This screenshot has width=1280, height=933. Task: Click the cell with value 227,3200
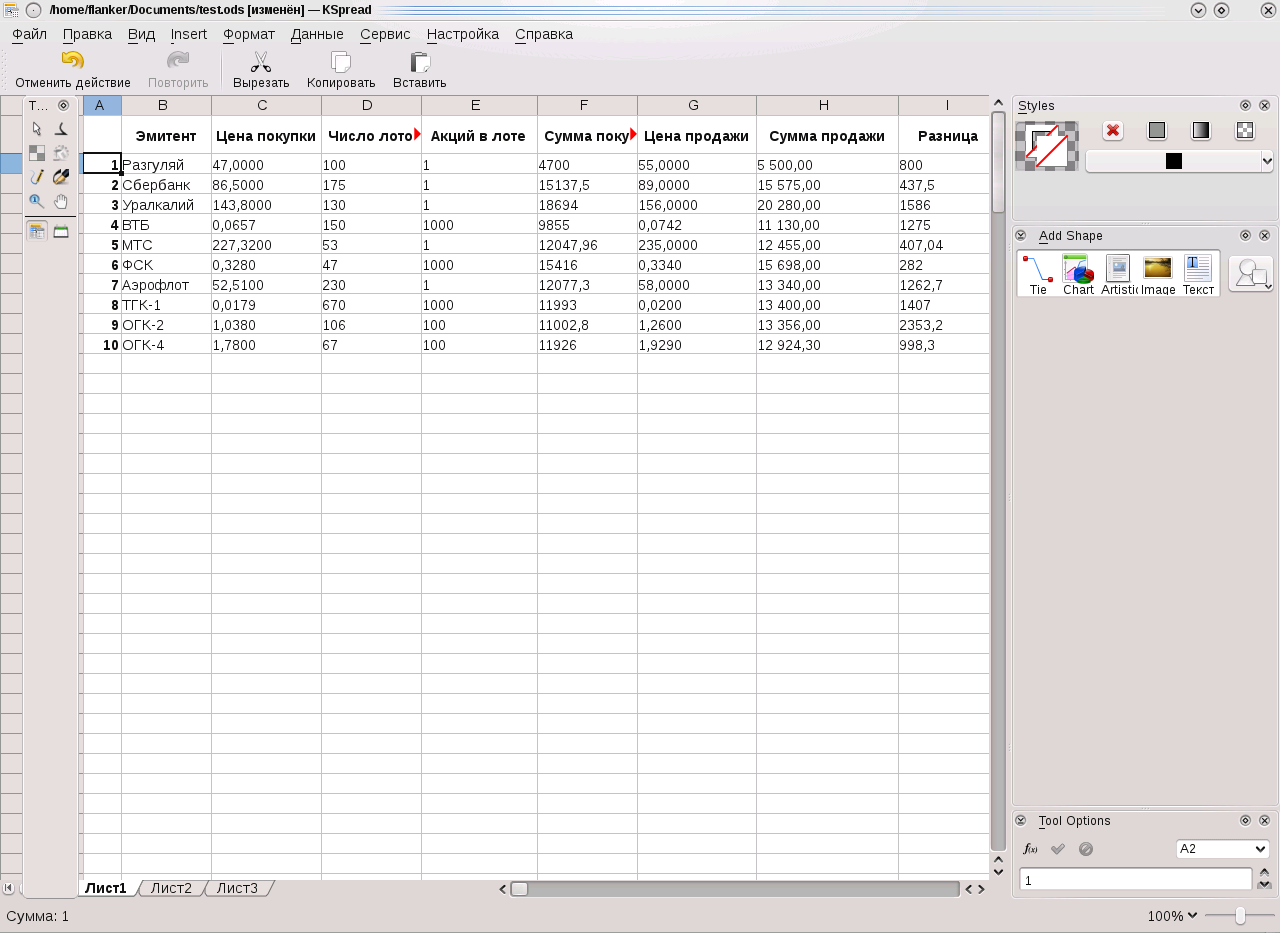[x=266, y=245]
